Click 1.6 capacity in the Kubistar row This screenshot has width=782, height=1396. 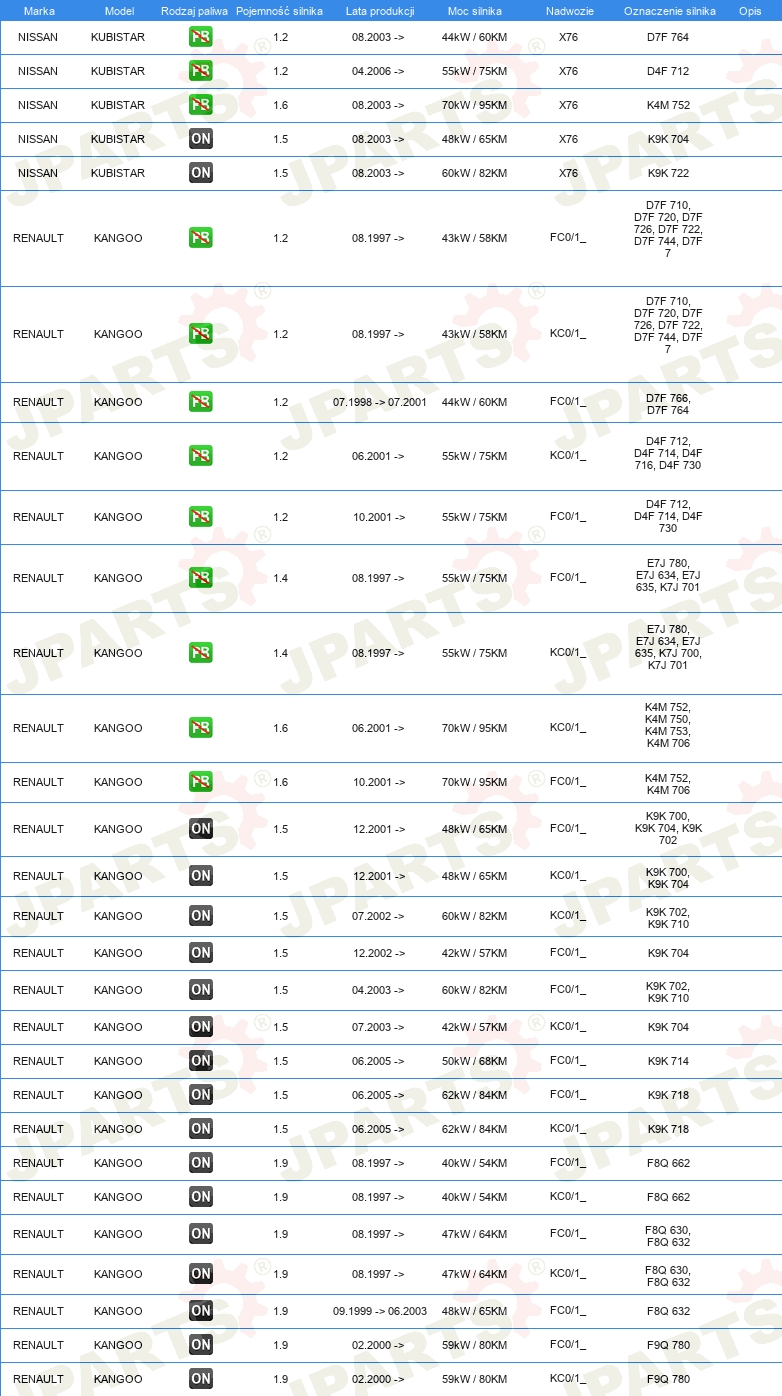coord(280,105)
